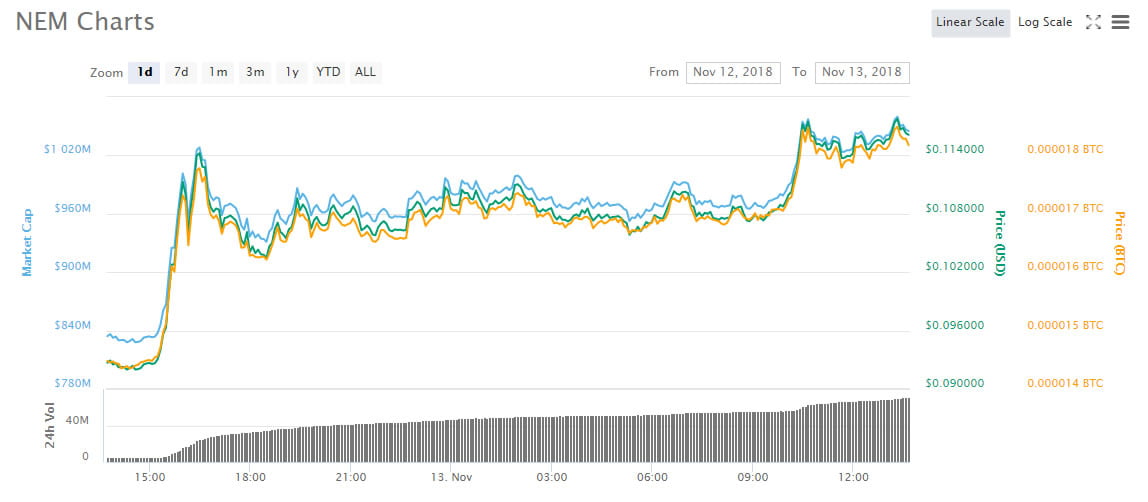Switch to Log Scale

tap(1045, 22)
